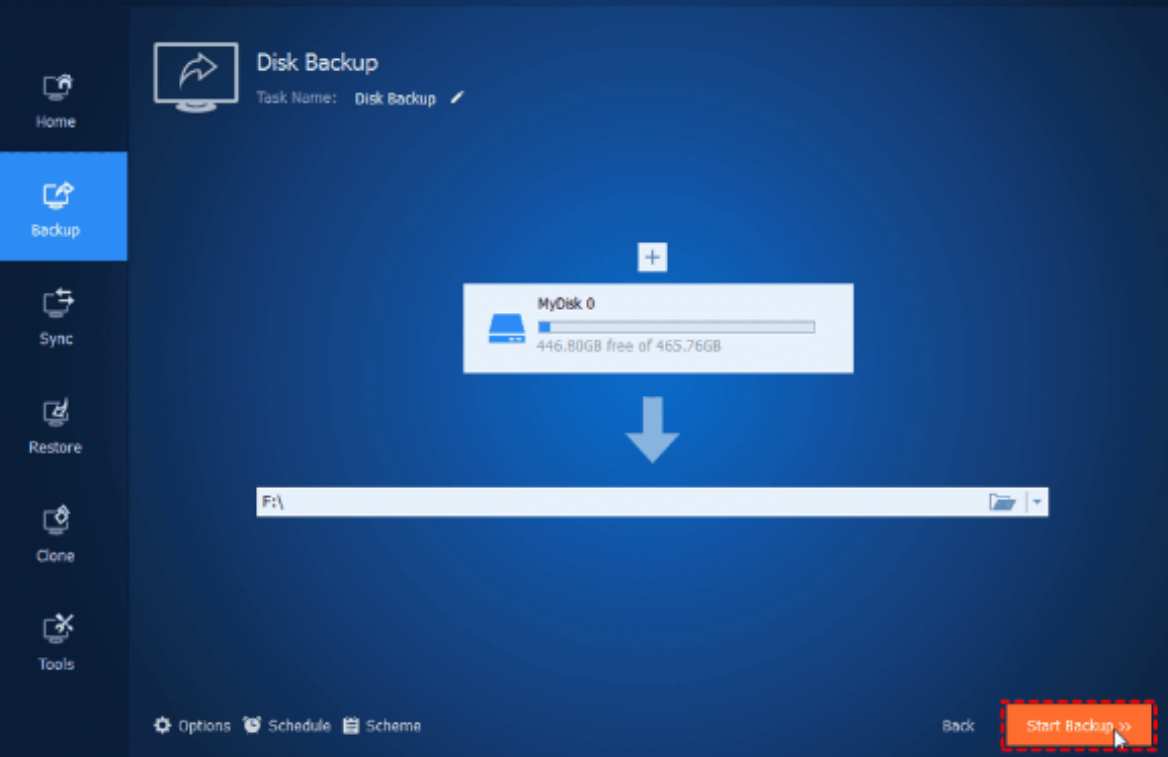This screenshot has height=757, width=1168.
Task: Select the MyDisk 0 source disk card
Action: coord(658,328)
